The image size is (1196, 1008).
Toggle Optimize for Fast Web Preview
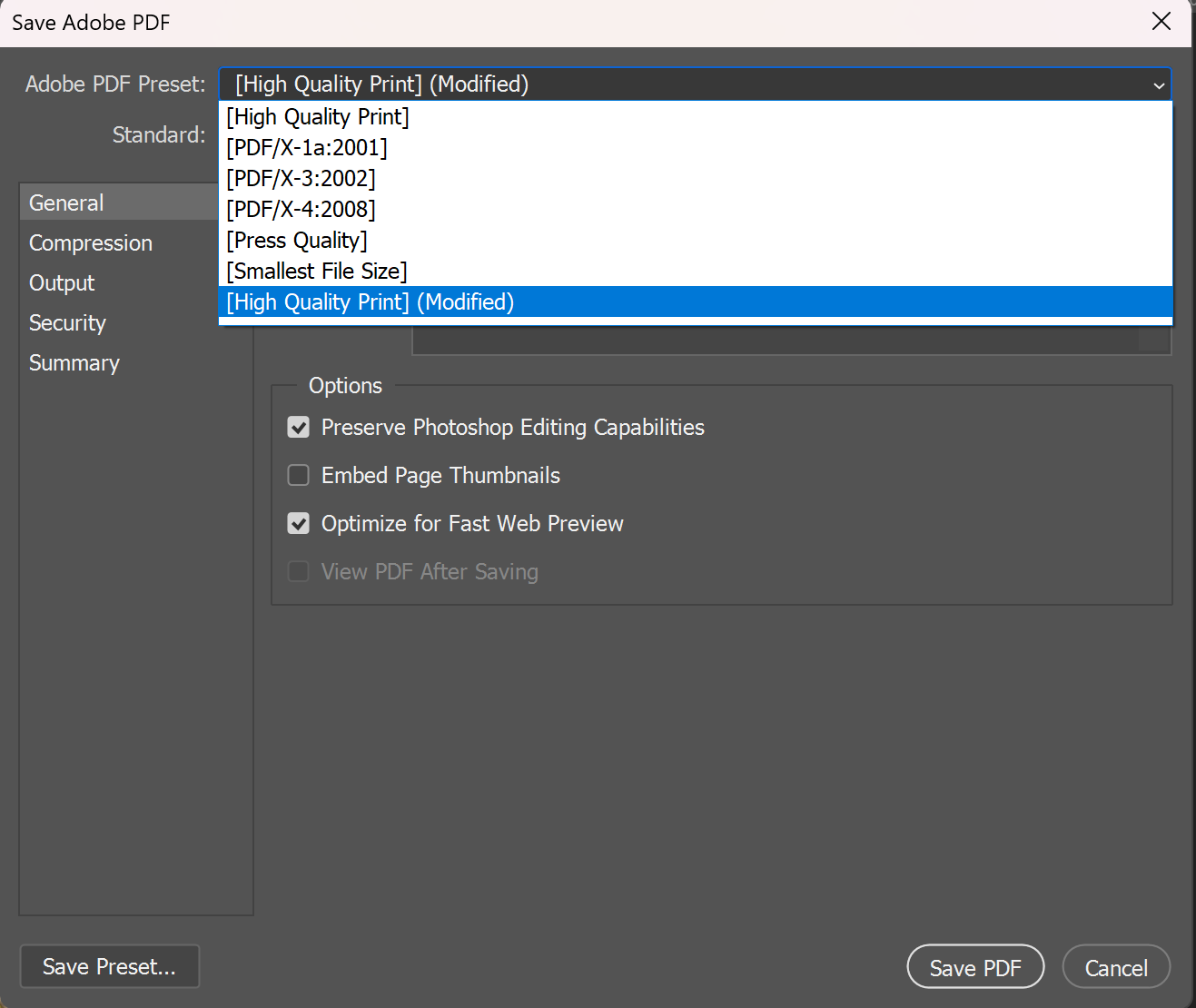(299, 524)
